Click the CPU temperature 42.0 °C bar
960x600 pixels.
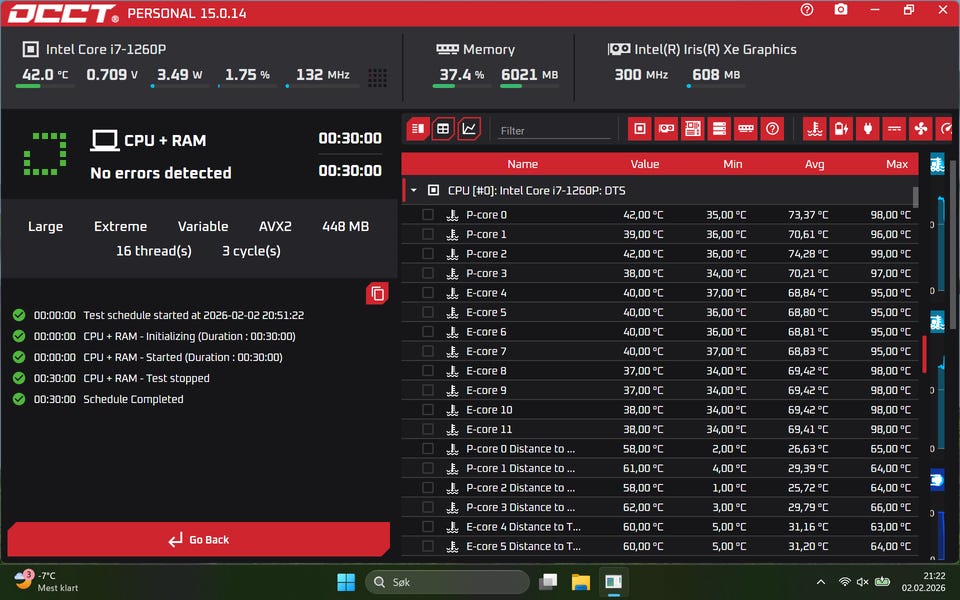pyautogui.click(x=45, y=86)
